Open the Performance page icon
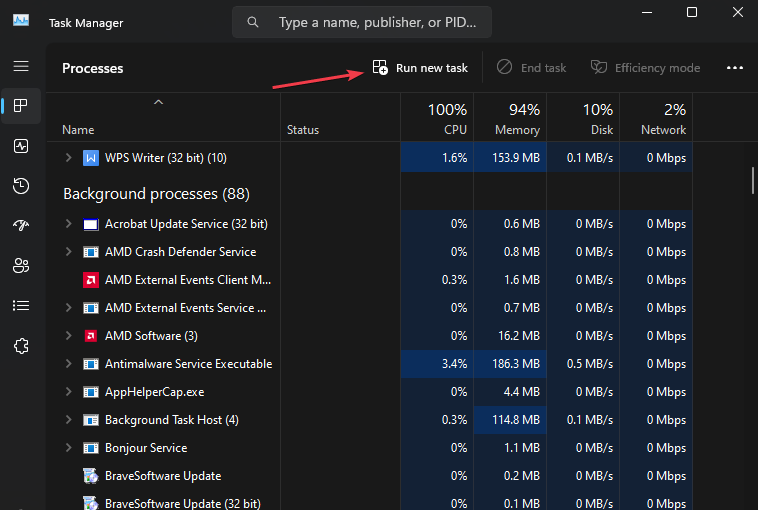 (x=21, y=146)
